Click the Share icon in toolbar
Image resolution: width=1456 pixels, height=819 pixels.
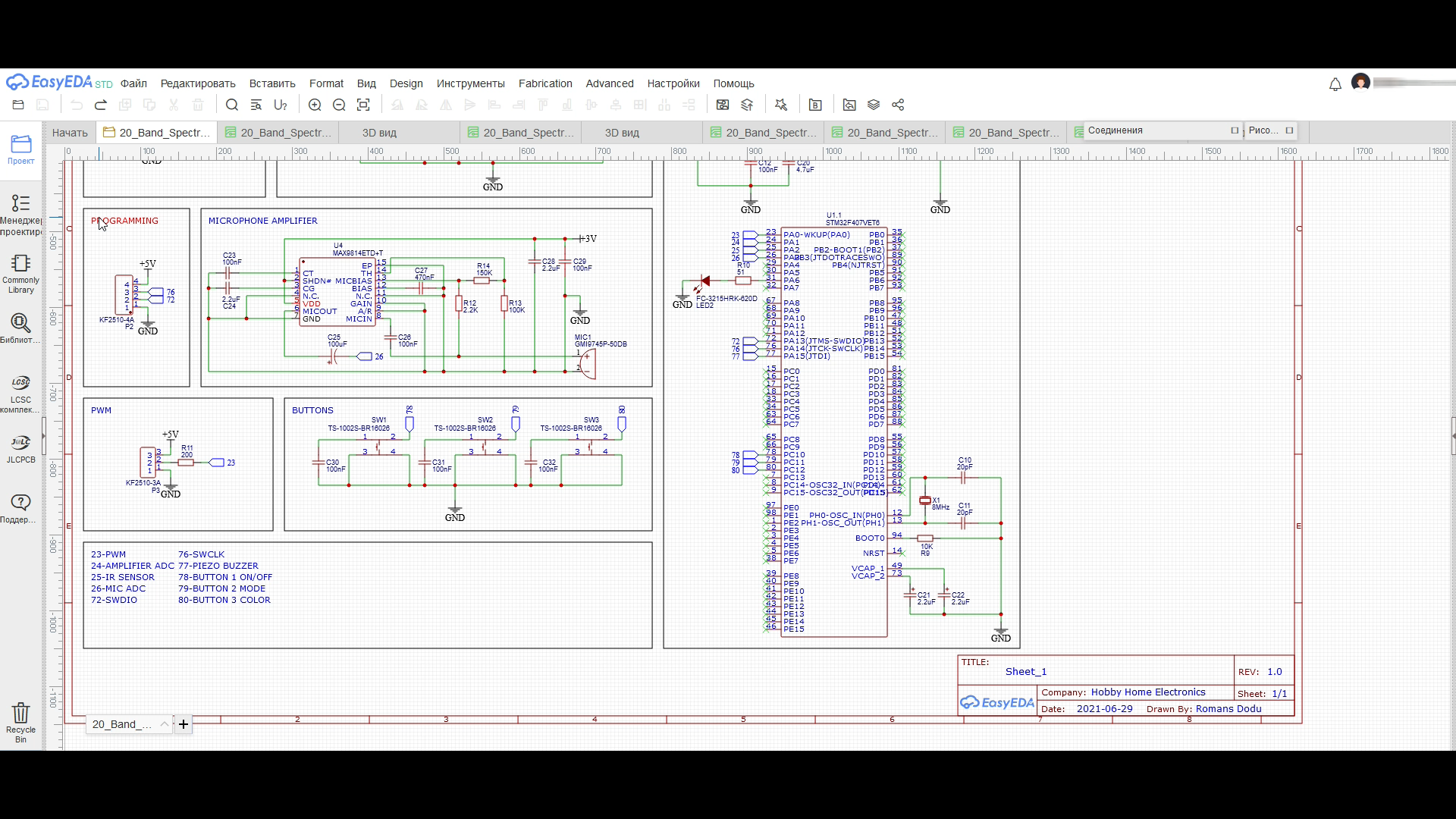898,105
